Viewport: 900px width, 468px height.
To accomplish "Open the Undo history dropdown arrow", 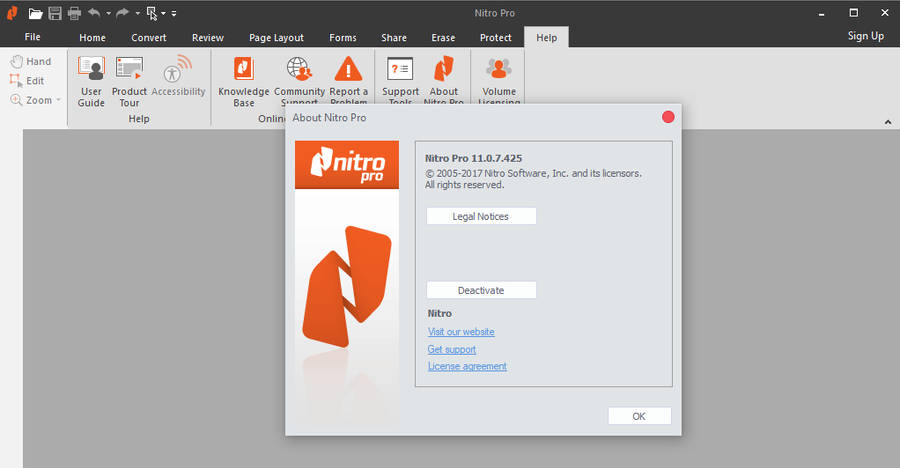I will [x=109, y=14].
